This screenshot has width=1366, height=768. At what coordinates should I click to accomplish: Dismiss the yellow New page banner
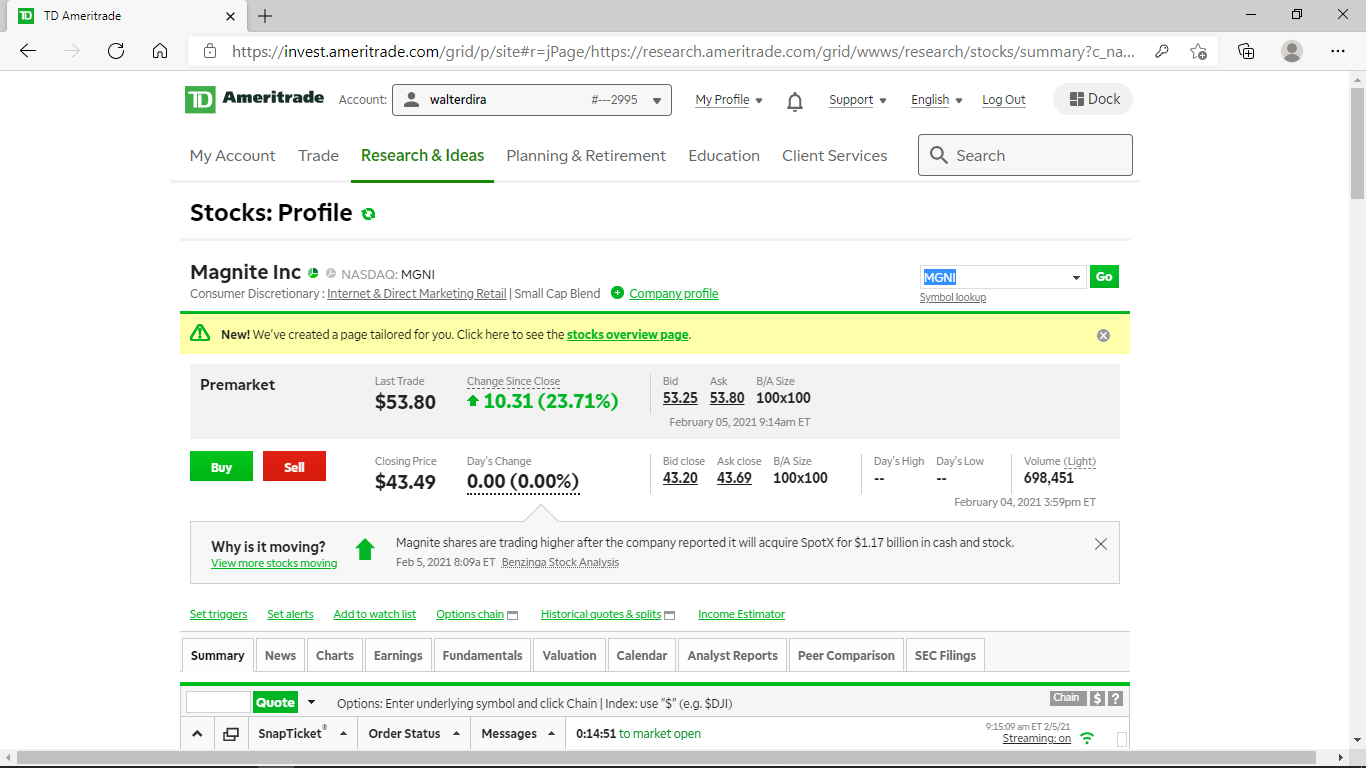[x=1104, y=335]
